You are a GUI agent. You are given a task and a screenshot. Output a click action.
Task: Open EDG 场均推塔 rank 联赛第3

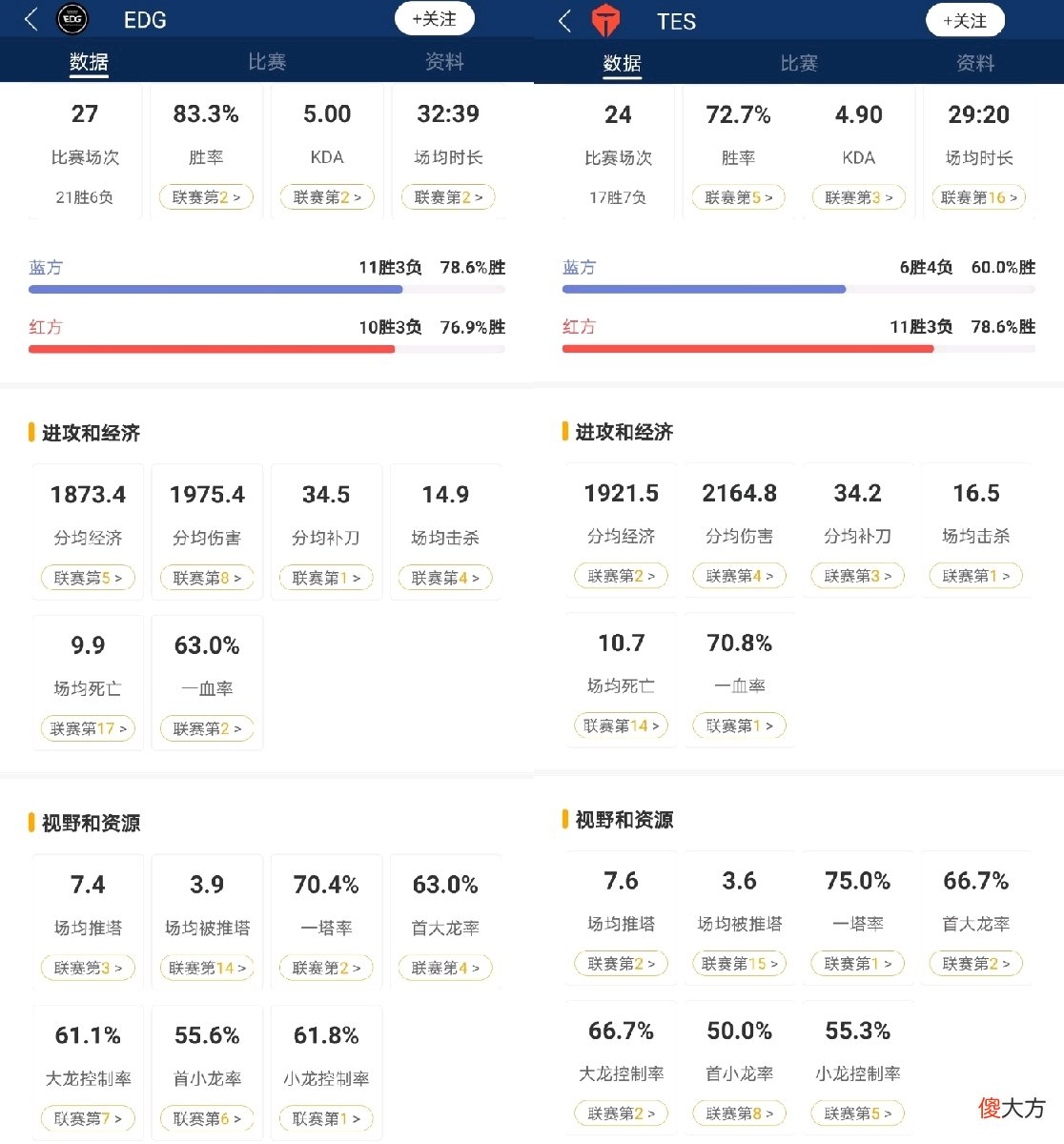click(x=88, y=968)
